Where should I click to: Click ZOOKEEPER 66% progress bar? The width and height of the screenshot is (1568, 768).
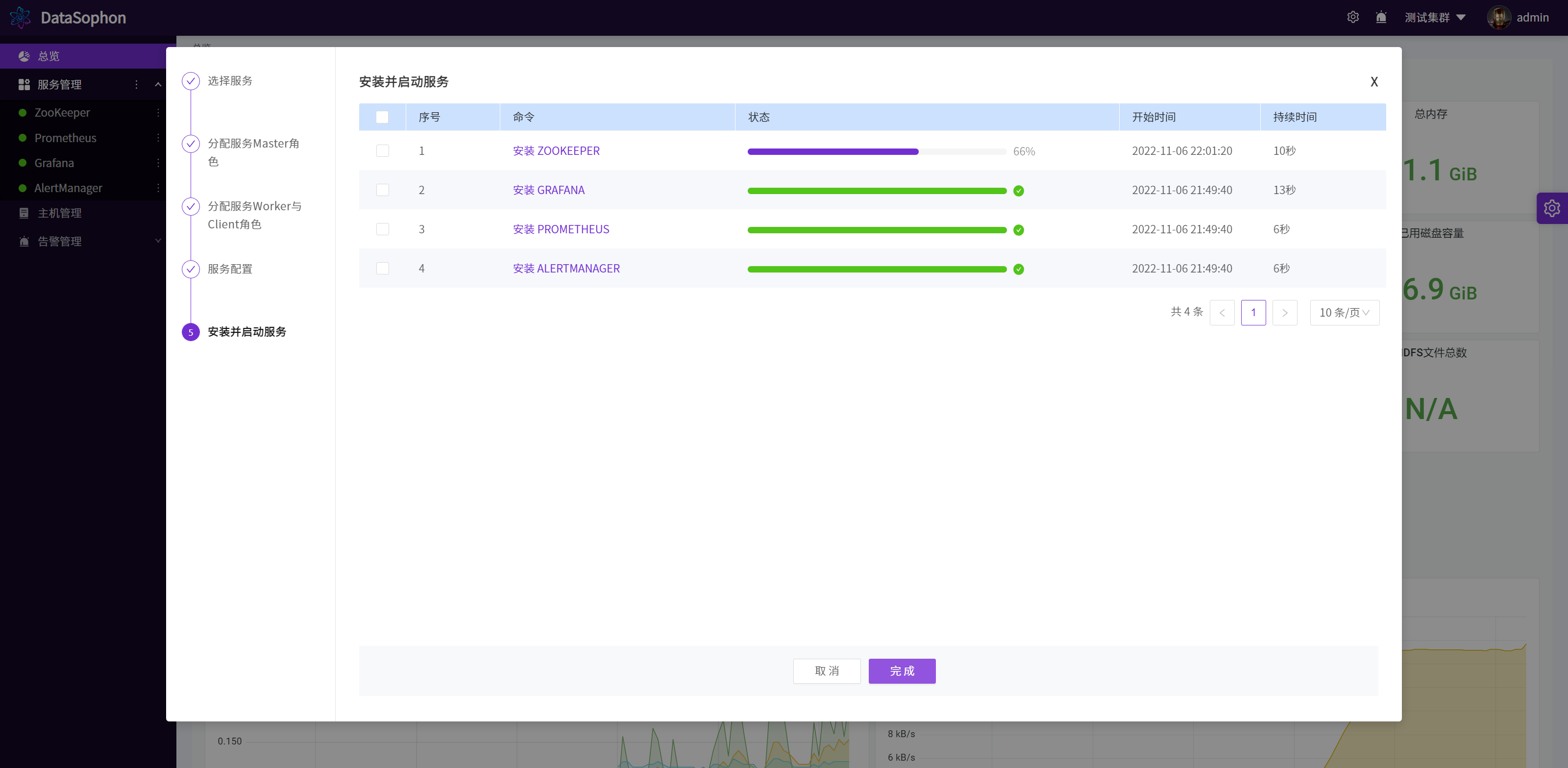tap(877, 151)
